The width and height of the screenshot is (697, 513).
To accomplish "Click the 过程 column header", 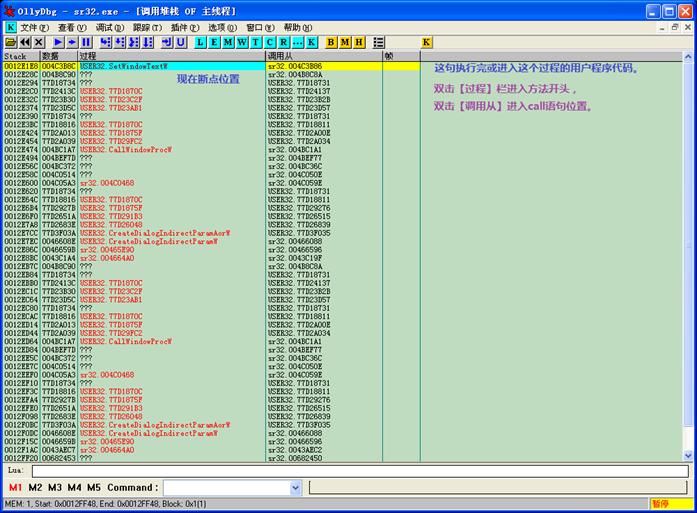I will (x=172, y=56).
